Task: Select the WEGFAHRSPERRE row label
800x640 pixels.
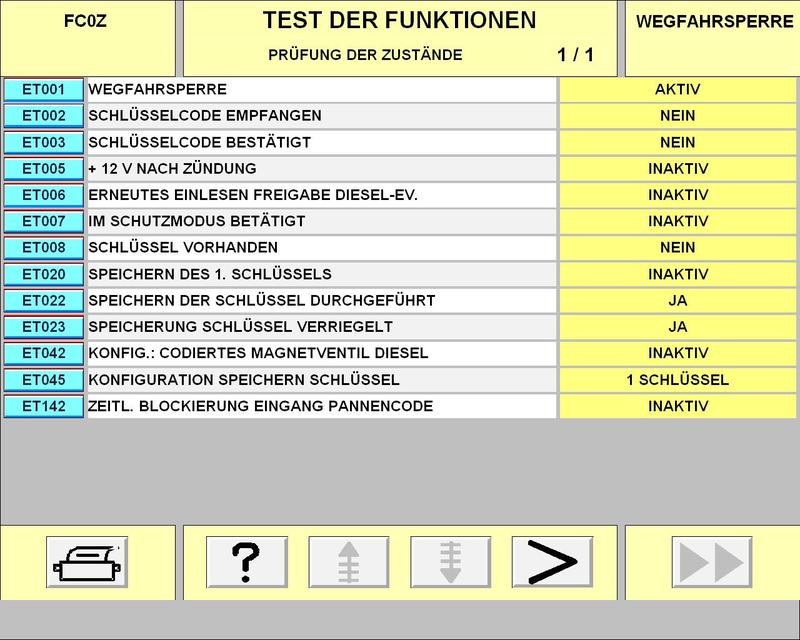Action: pos(320,89)
